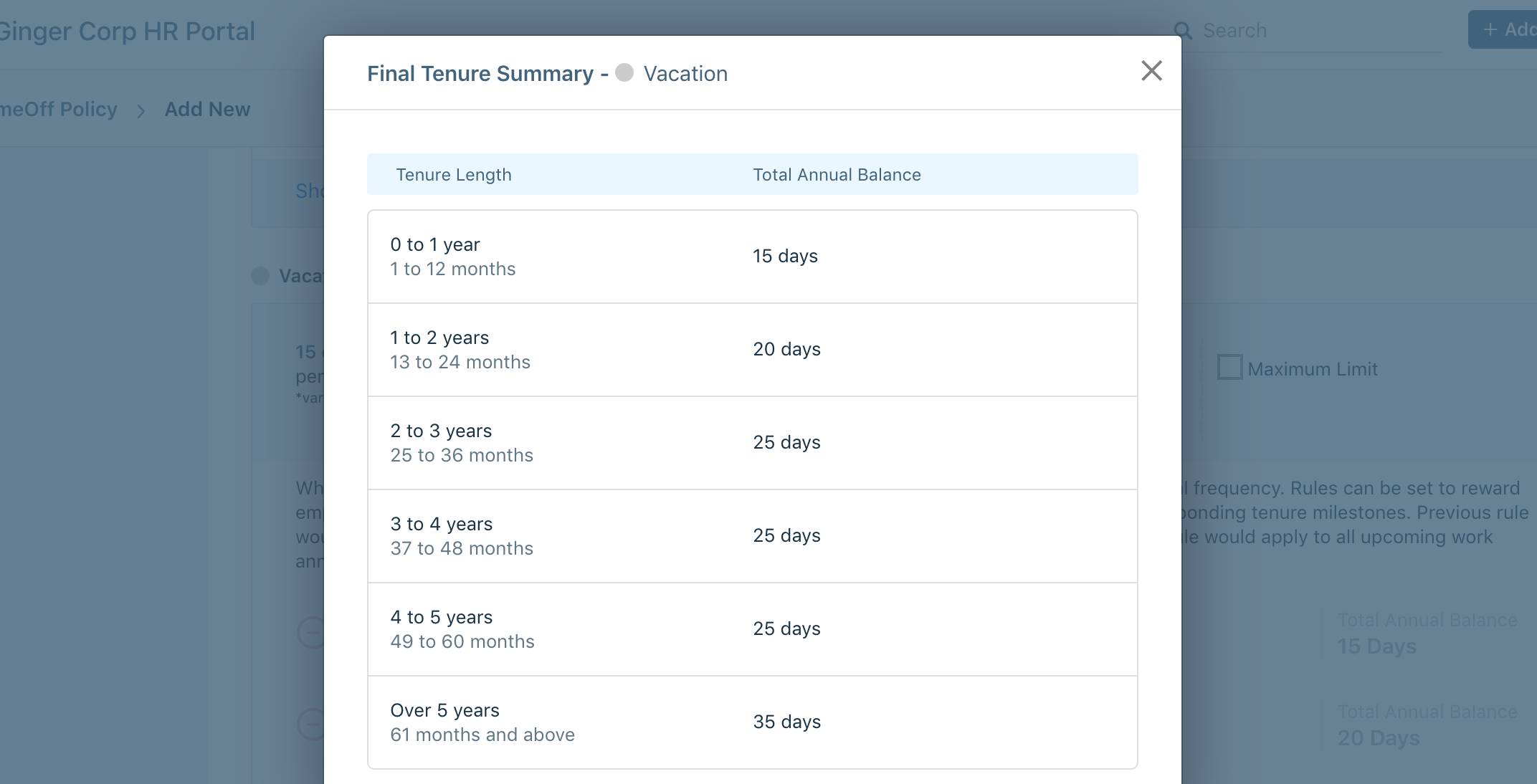
Task: Click the Add button in top bar
Action: pos(1504,29)
